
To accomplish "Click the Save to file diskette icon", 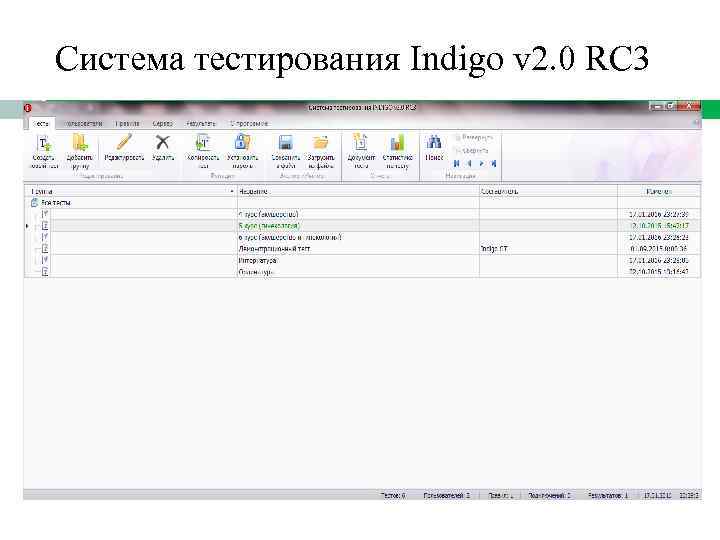I will coord(286,143).
